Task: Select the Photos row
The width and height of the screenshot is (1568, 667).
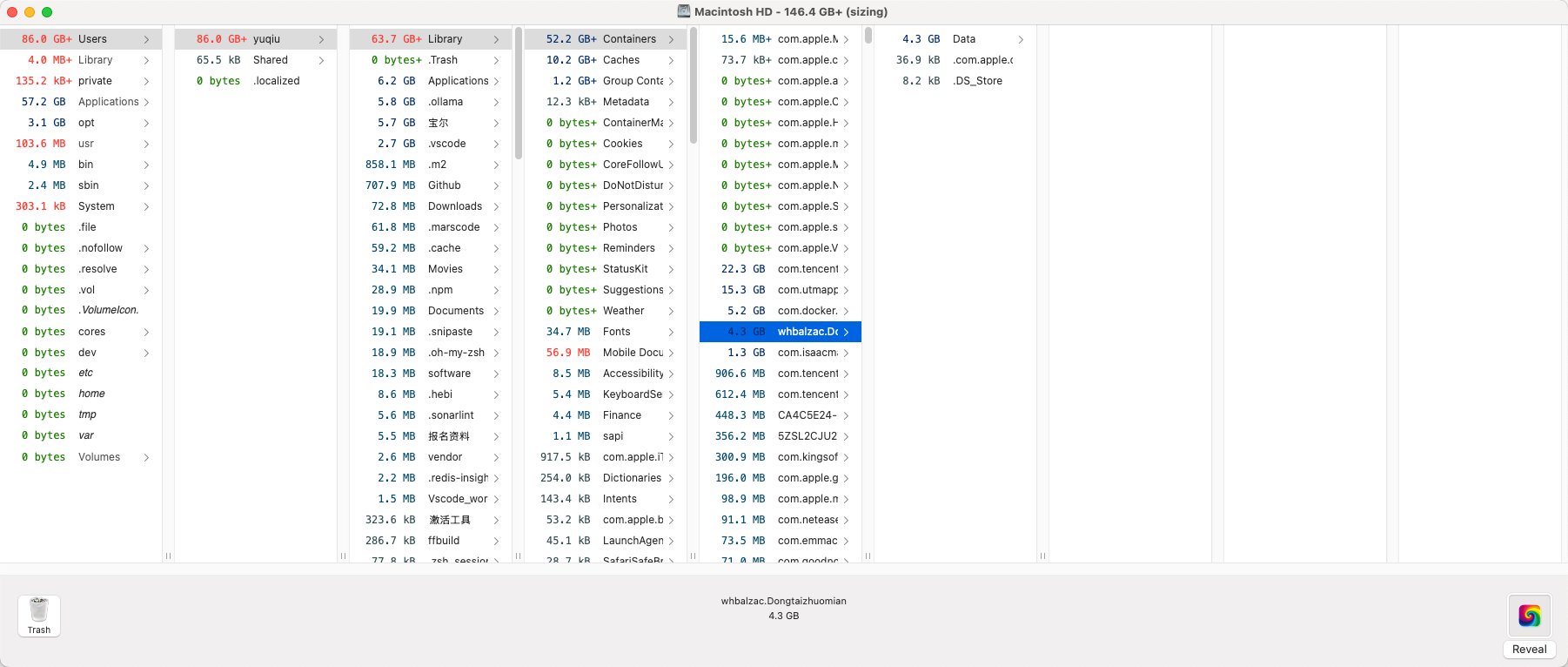Action: tap(606, 227)
